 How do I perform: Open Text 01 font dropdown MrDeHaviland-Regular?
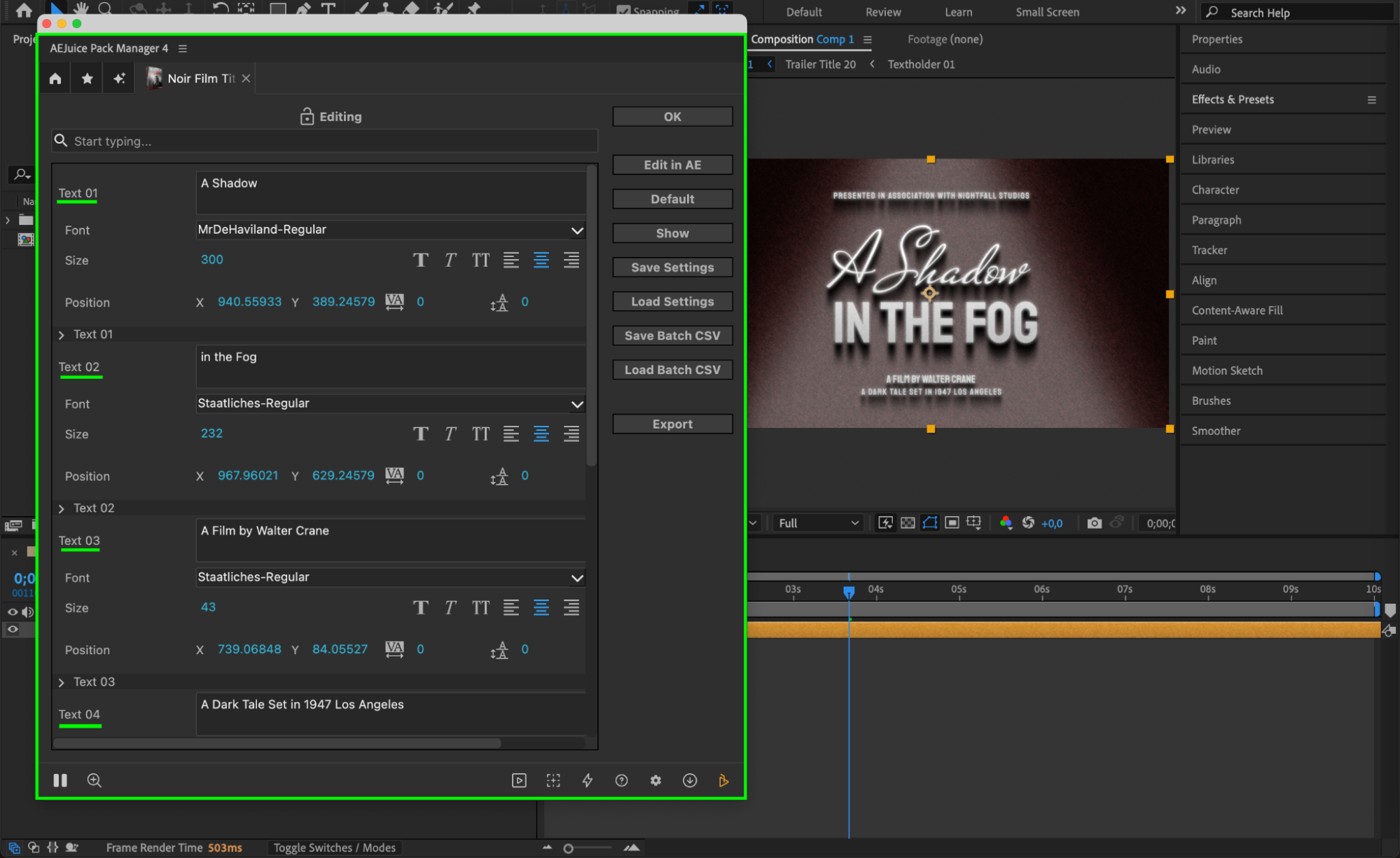pos(390,230)
